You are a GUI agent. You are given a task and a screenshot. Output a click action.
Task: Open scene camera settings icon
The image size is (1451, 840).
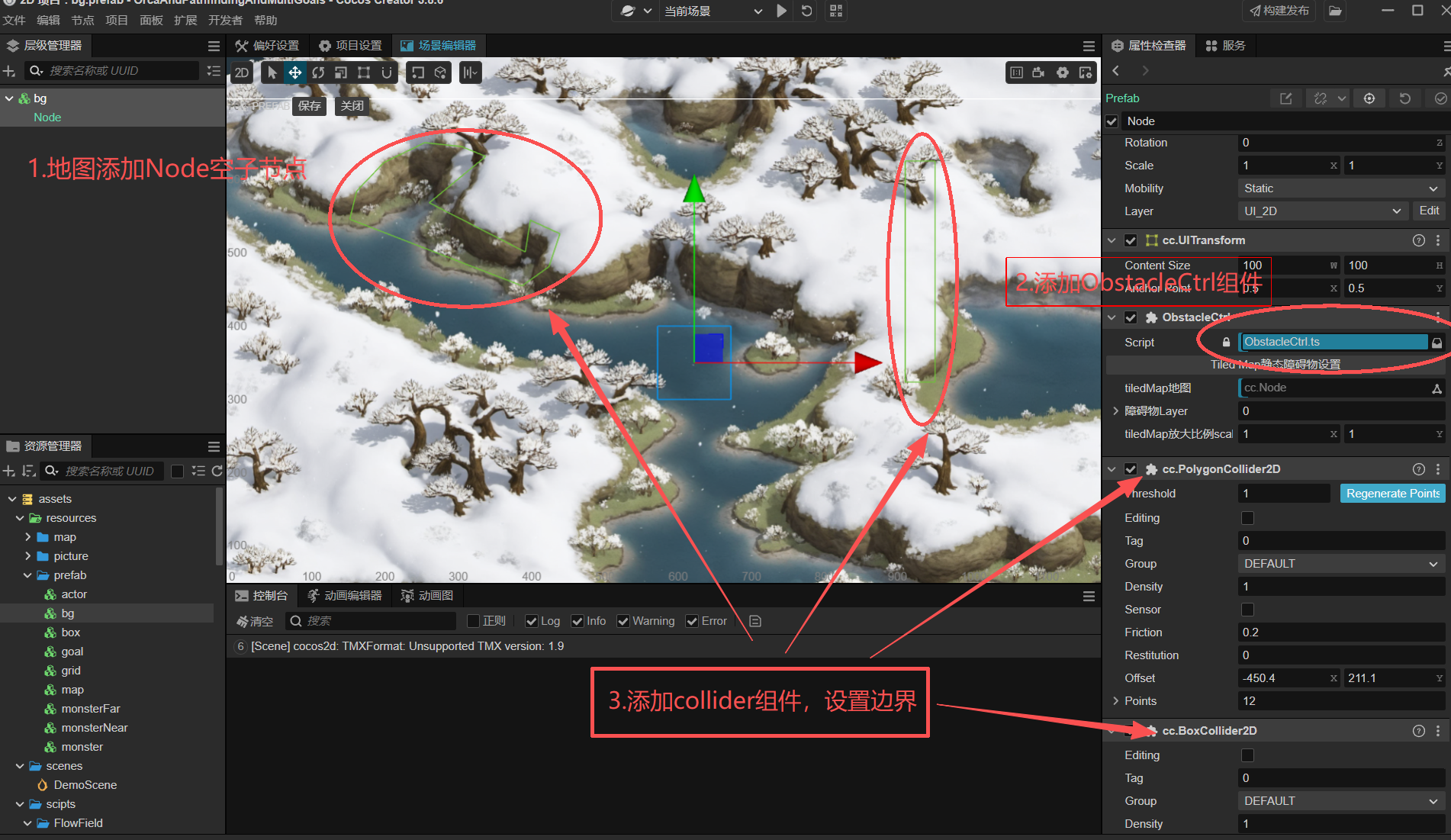[x=1038, y=72]
